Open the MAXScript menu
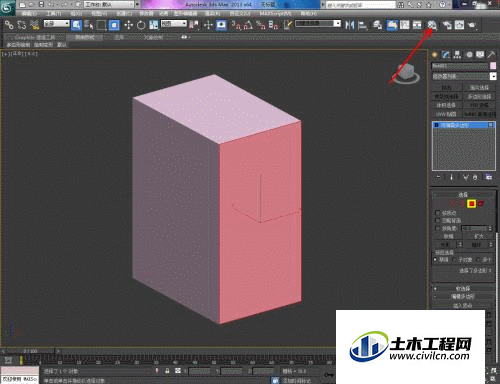The image size is (500, 384). coord(275,14)
